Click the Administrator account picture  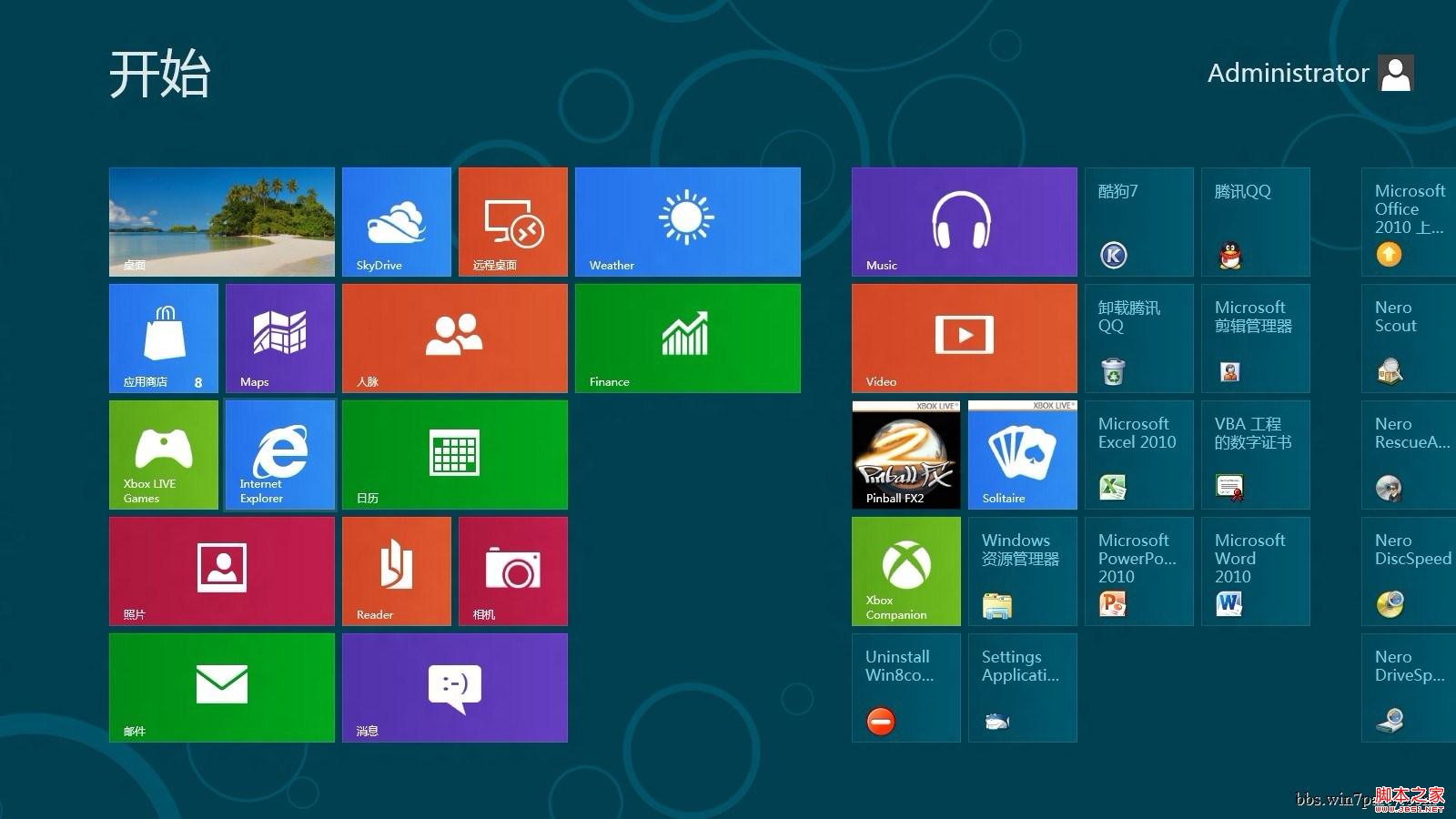pyautogui.click(x=1396, y=73)
